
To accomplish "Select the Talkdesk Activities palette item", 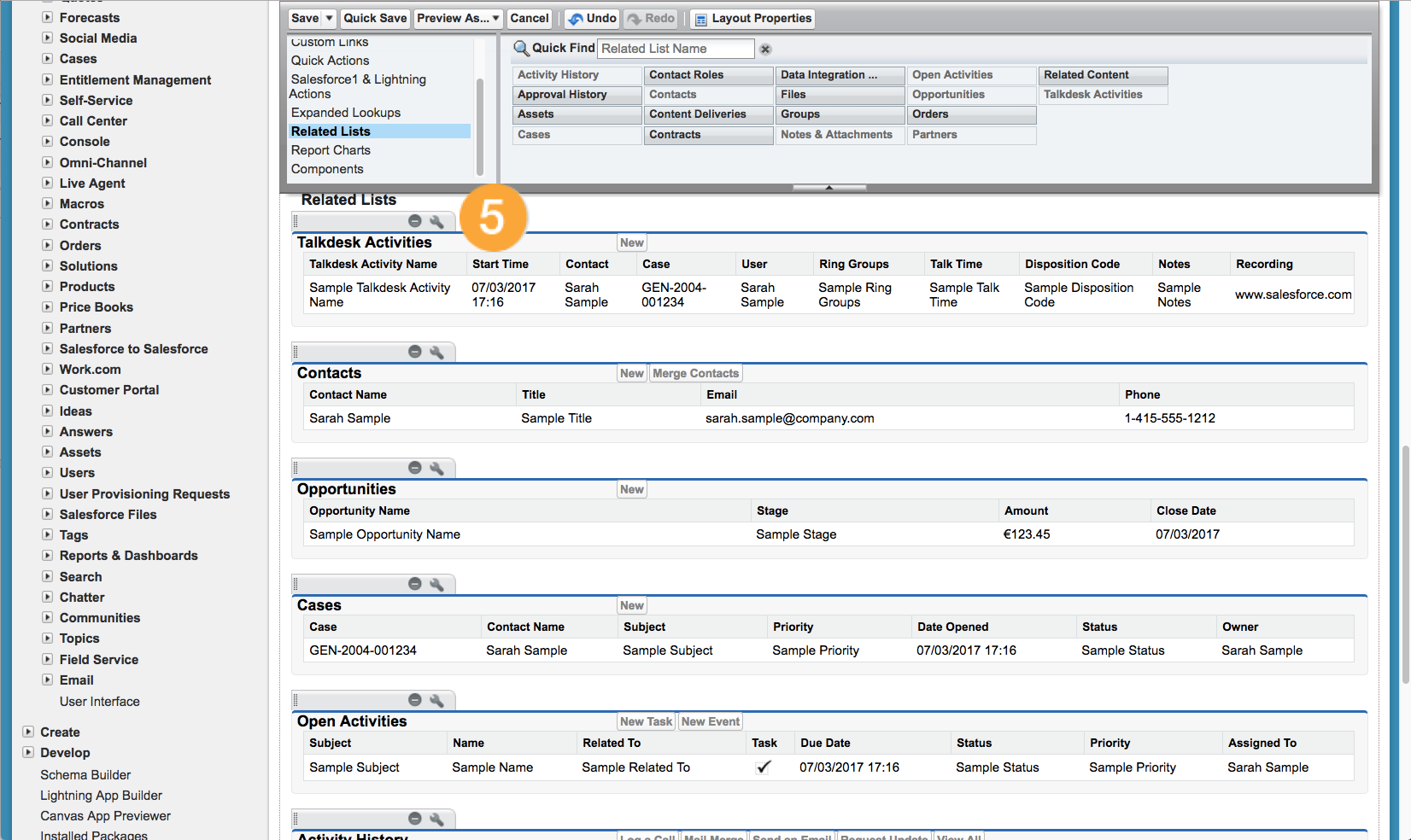I will click(x=1104, y=95).
